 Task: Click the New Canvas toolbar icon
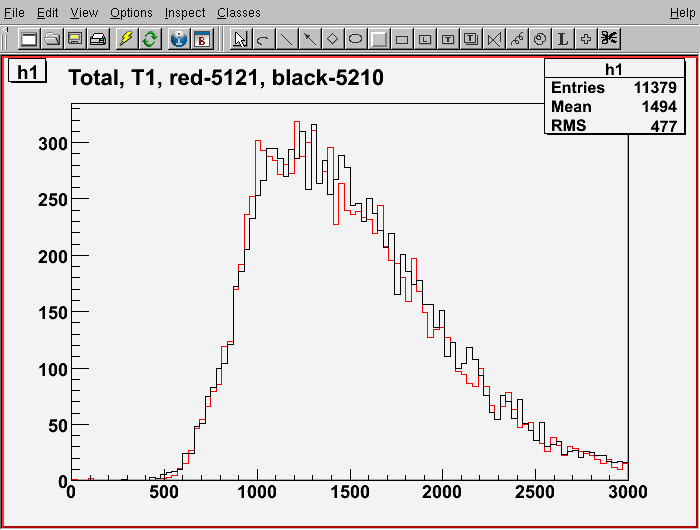[x=29, y=39]
